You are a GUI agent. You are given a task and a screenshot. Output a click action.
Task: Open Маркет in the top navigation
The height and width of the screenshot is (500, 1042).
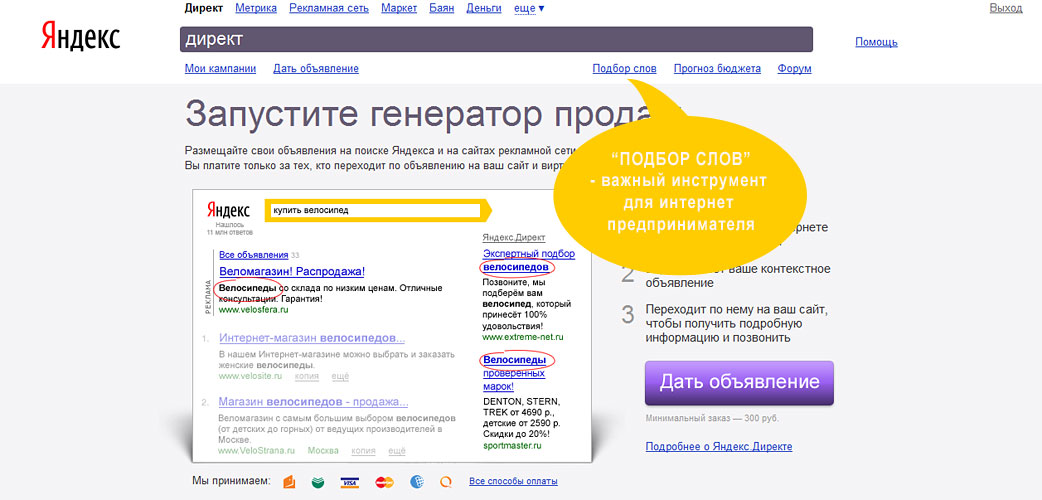399,8
